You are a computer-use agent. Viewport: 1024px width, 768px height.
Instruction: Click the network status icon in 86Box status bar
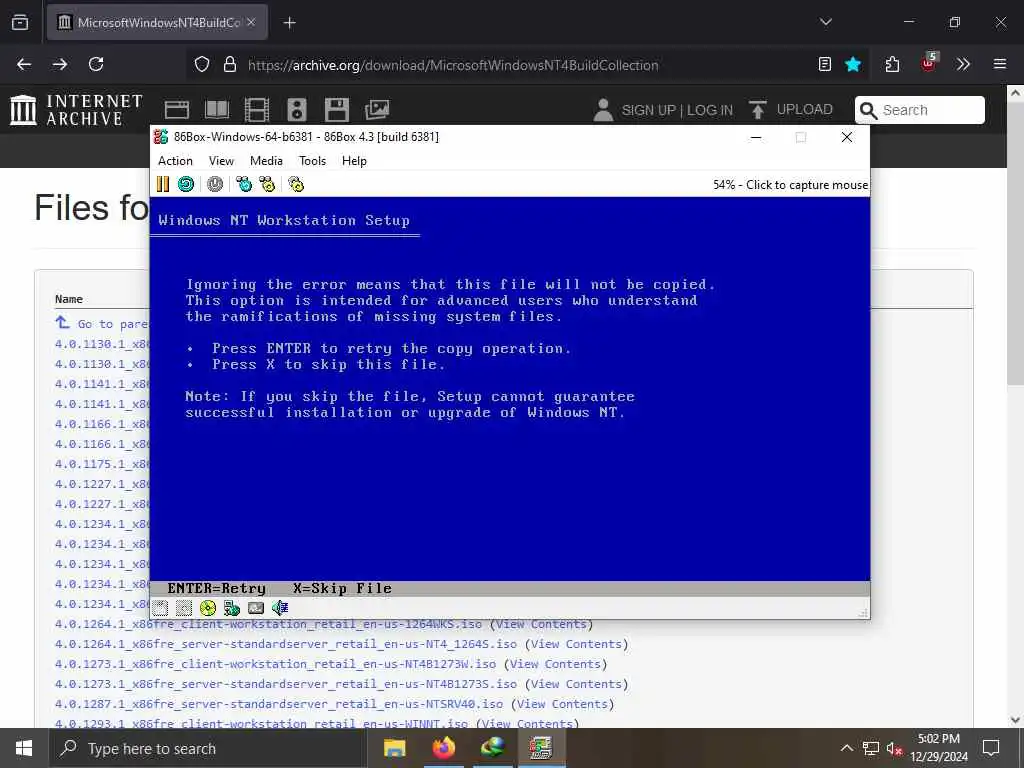tap(232, 608)
